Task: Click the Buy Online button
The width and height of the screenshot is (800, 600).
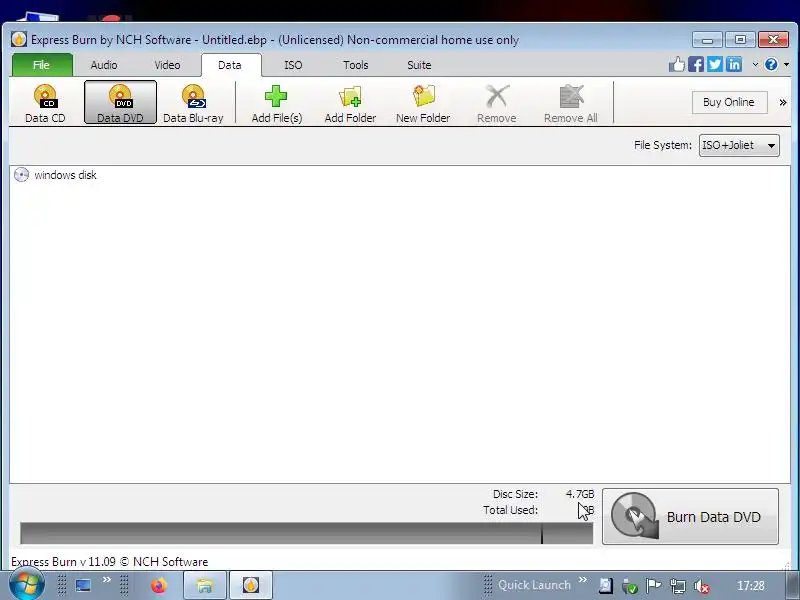Action: click(x=730, y=102)
